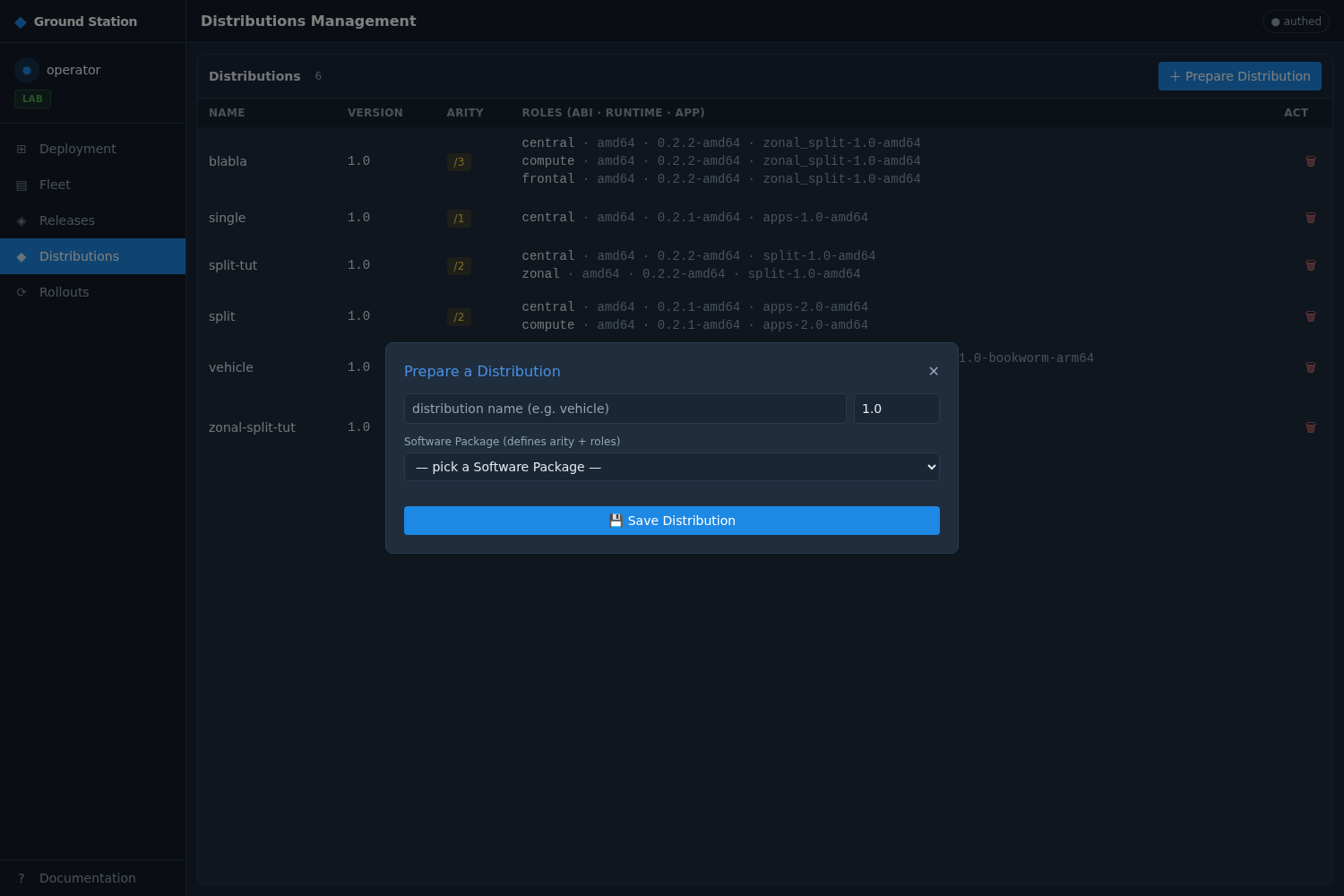Click the authed status badge
The width and height of the screenshot is (1344, 896).
pos(1296,22)
